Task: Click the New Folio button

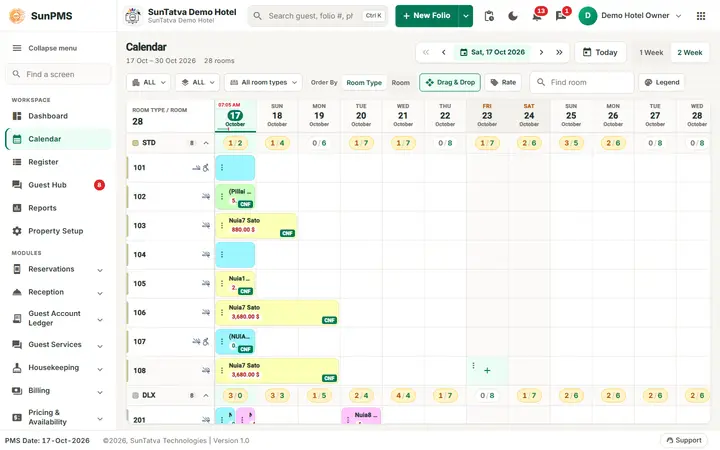Action: click(427, 16)
